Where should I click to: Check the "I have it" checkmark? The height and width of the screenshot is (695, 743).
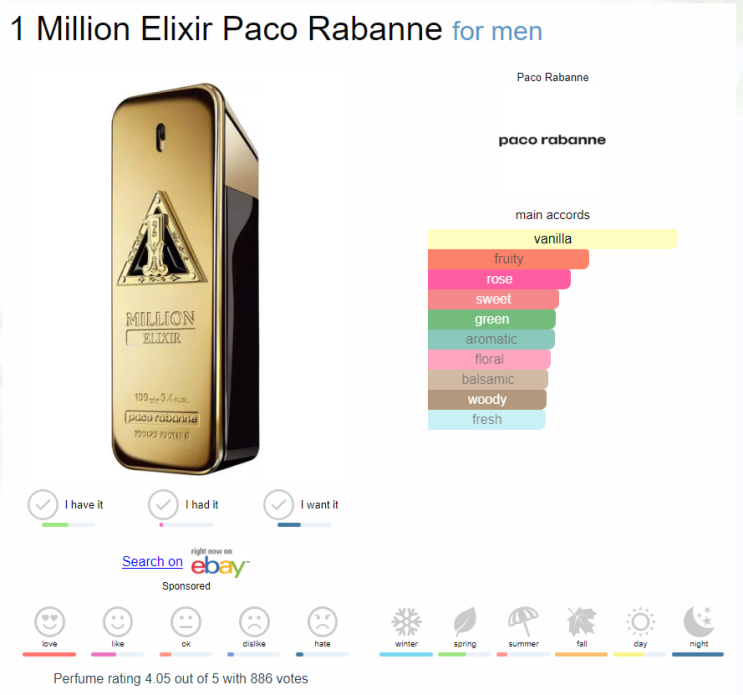tap(43, 505)
